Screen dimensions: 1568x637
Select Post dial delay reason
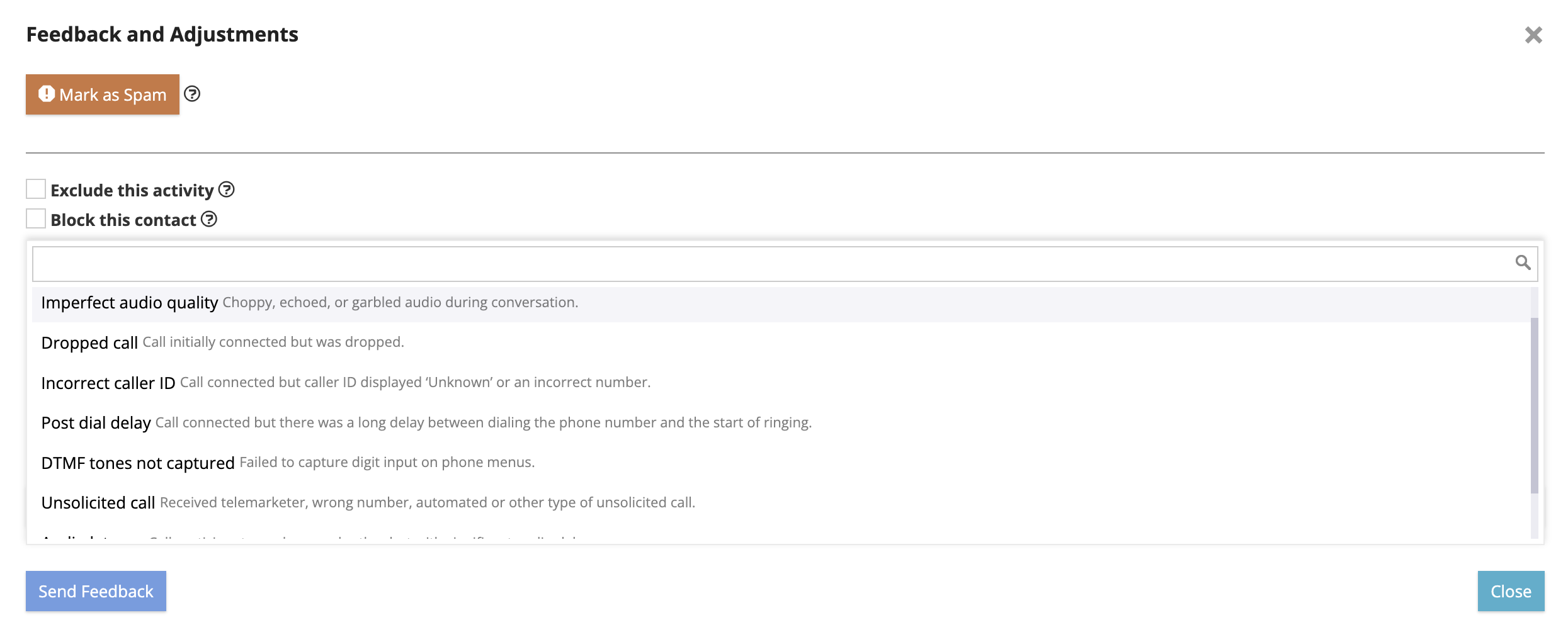coord(96,423)
